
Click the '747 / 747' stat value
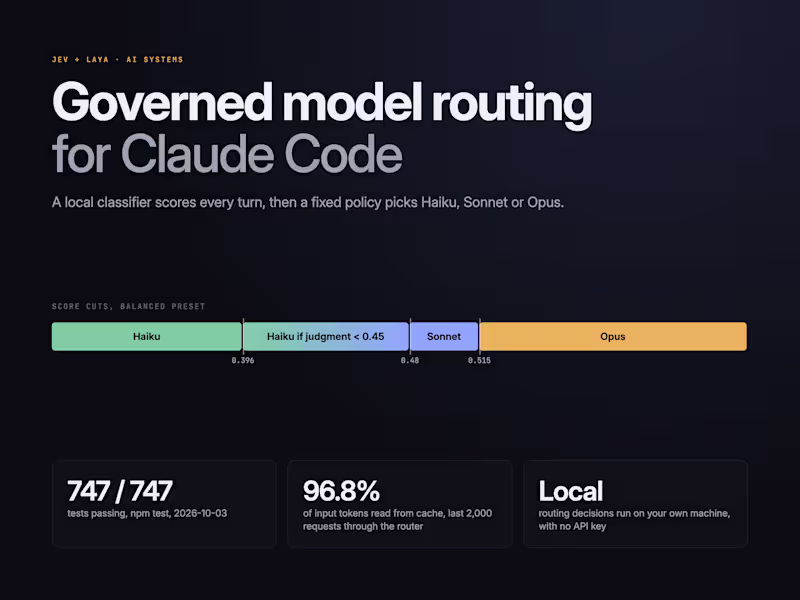coord(120,491)
